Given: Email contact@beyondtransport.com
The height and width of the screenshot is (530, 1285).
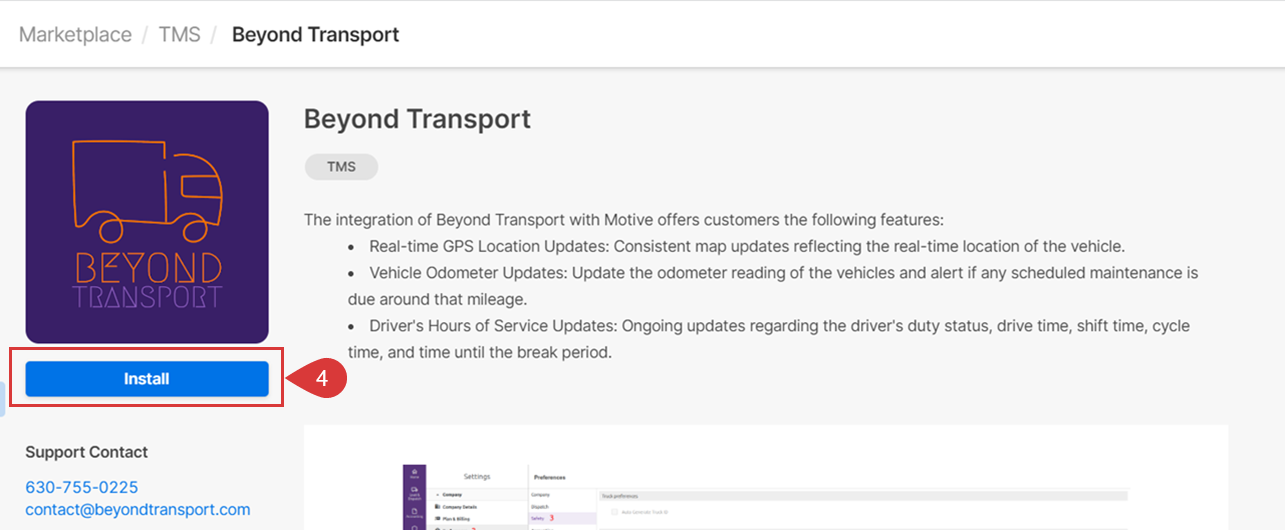Looking at the screenshot, I should coord(138,509).
